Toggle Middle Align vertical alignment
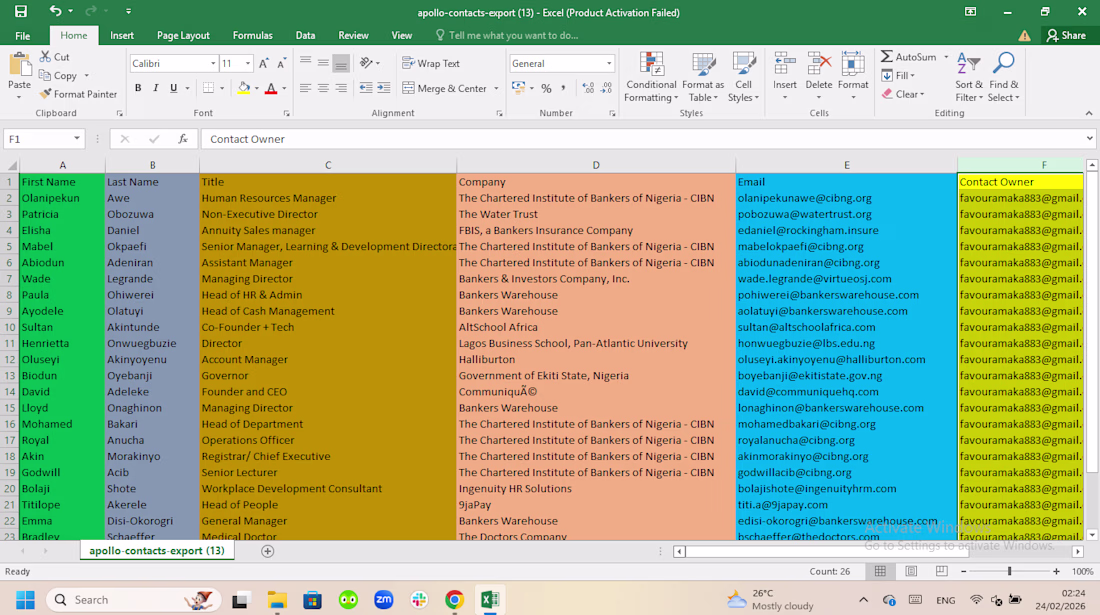The height and width of the screenshot is (615, 1100). click(x=323, y=63)
